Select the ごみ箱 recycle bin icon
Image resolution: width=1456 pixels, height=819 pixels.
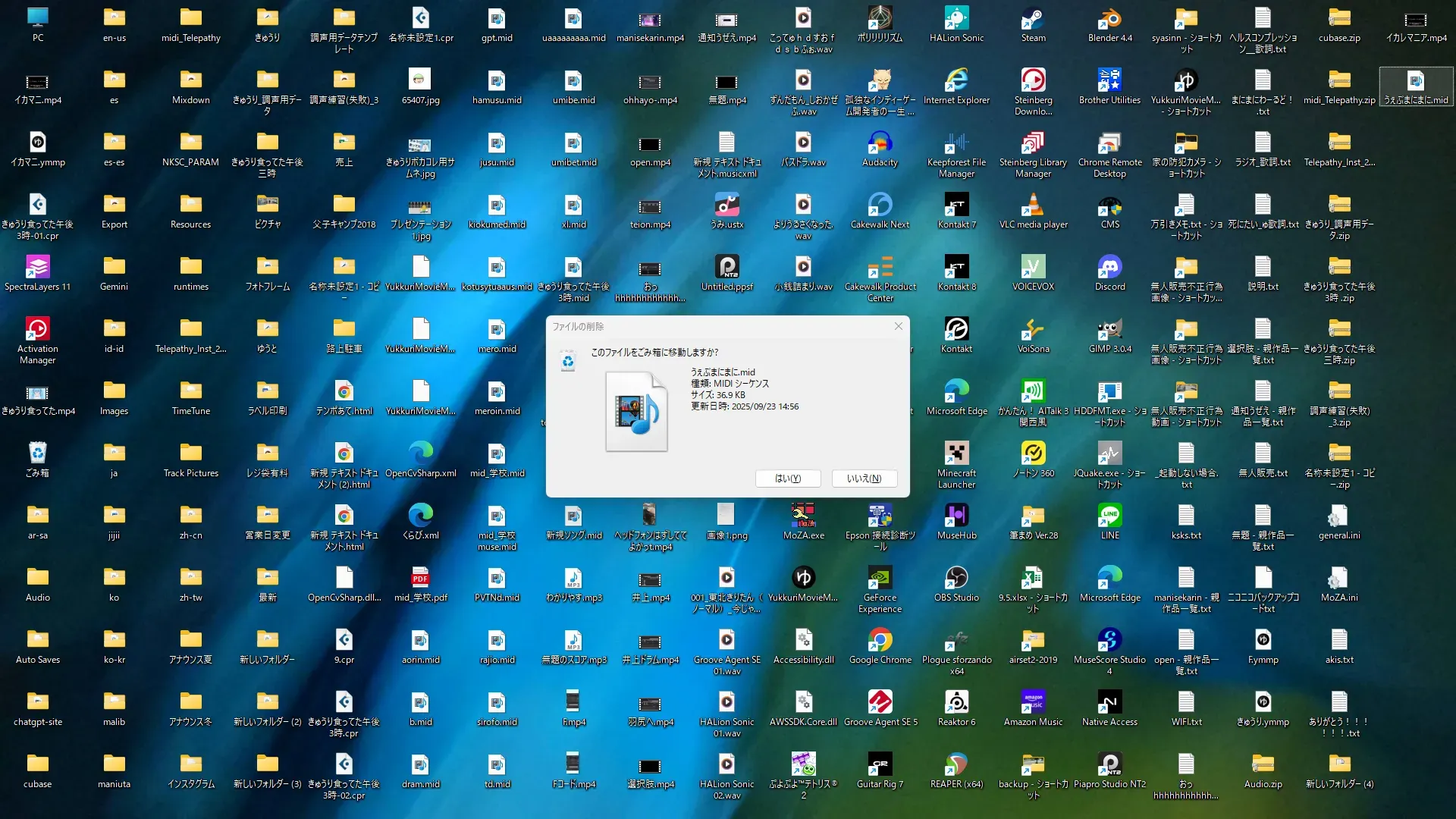37,454
